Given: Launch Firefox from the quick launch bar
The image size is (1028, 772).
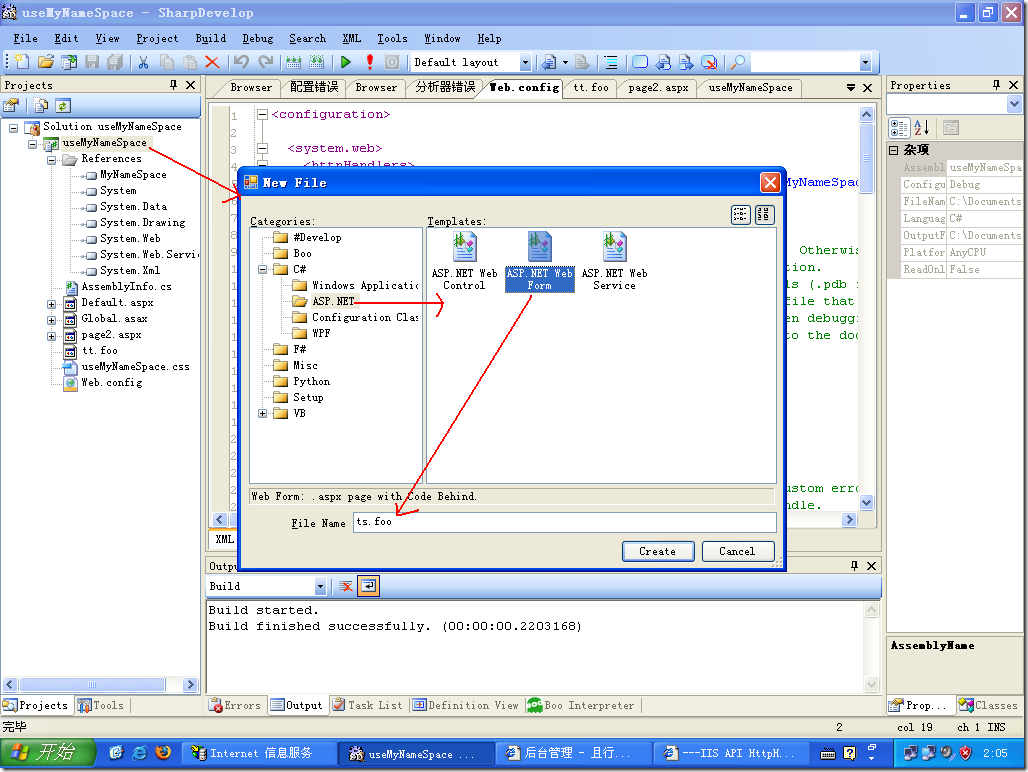Looking at the screenshot, I should coord(163,753).
